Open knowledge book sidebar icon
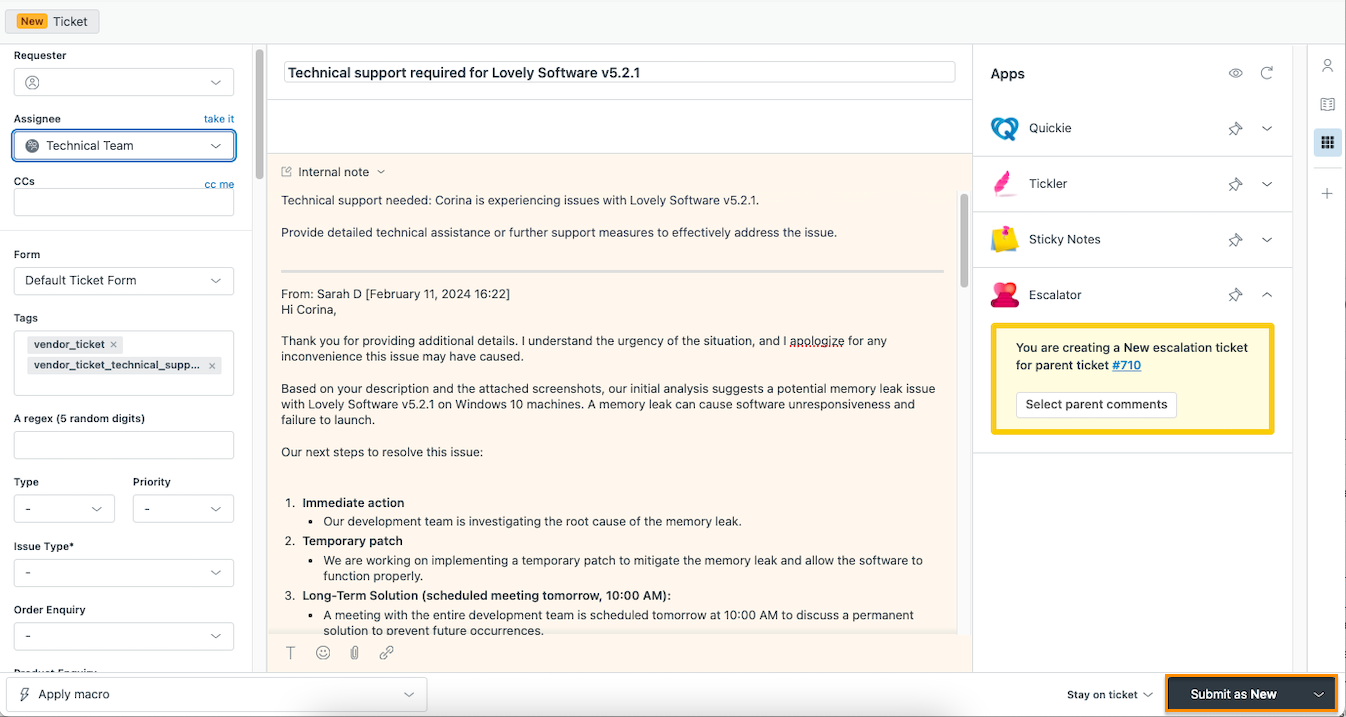 point(1328,104)
